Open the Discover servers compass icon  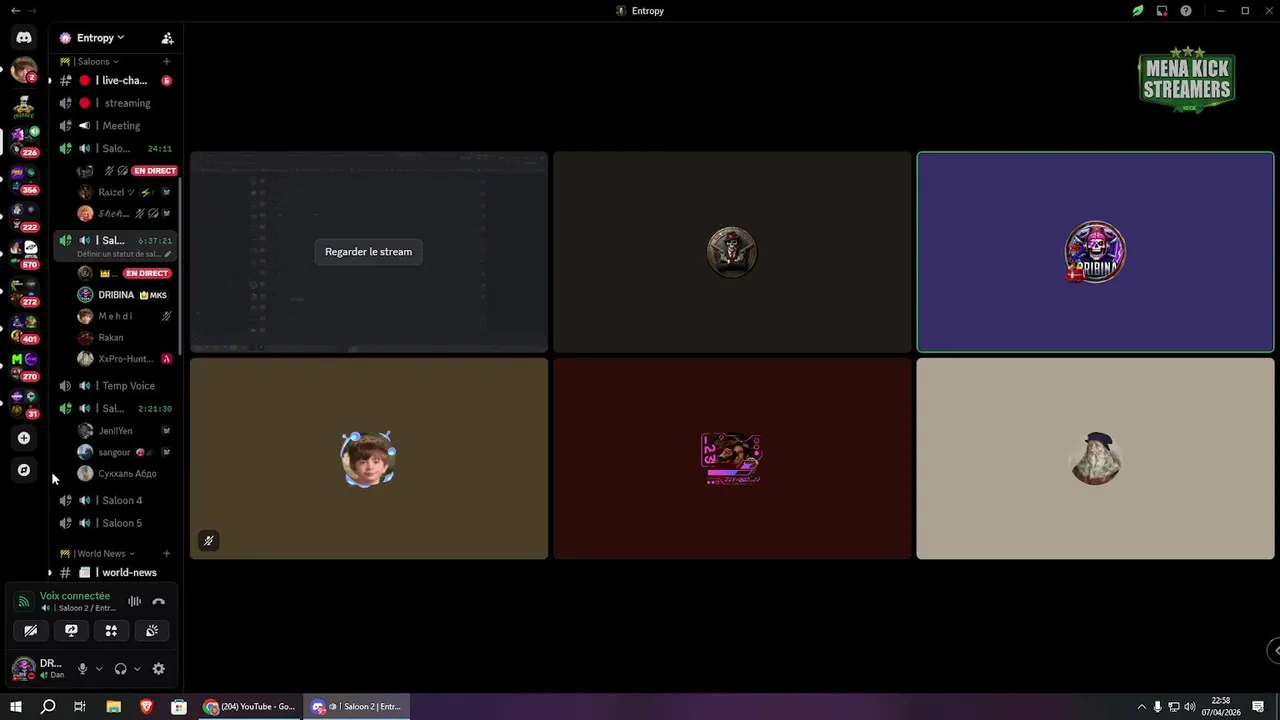tap(24, 470)
